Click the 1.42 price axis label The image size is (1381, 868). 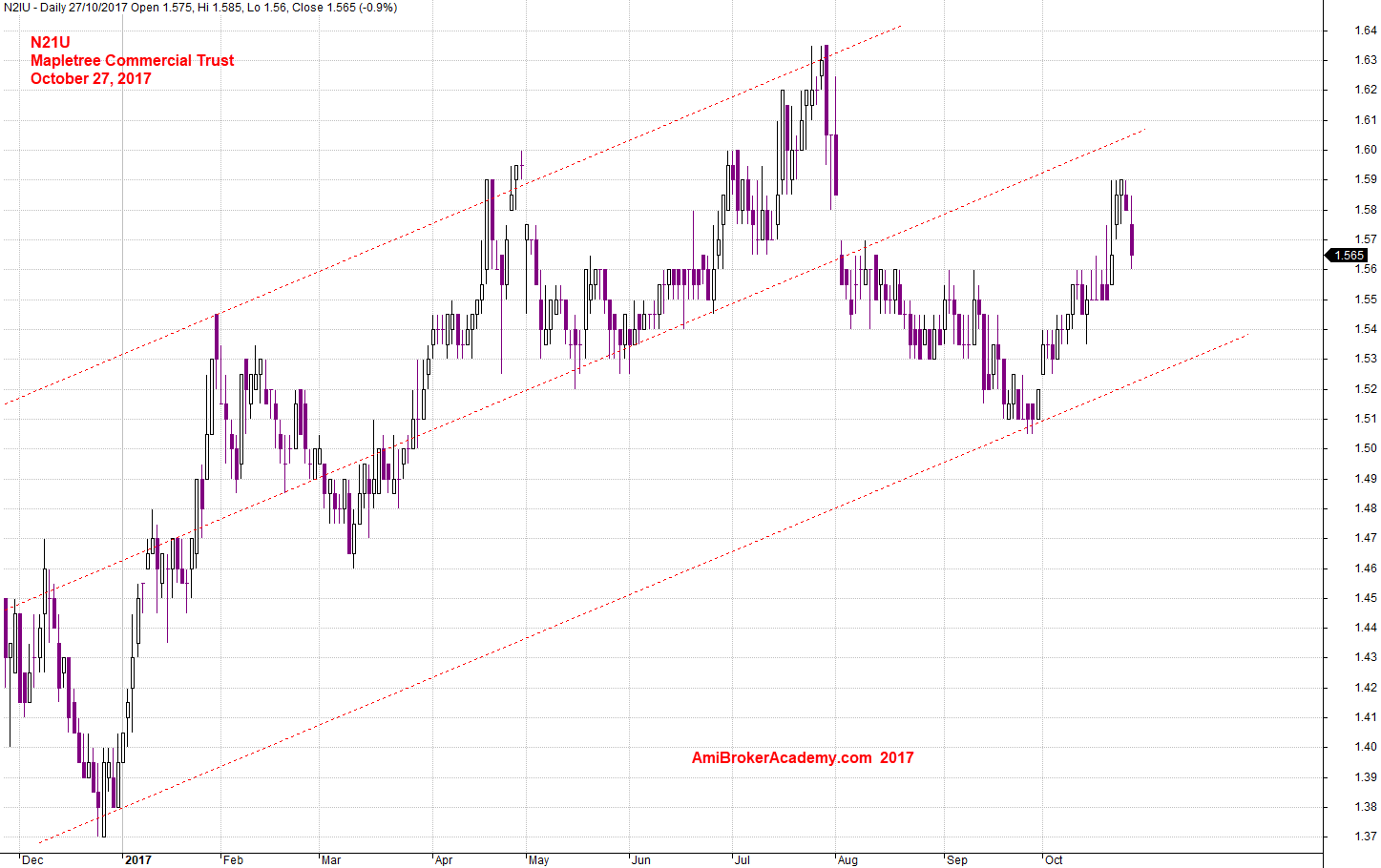pyautogui.click(x=1366, y=688)
